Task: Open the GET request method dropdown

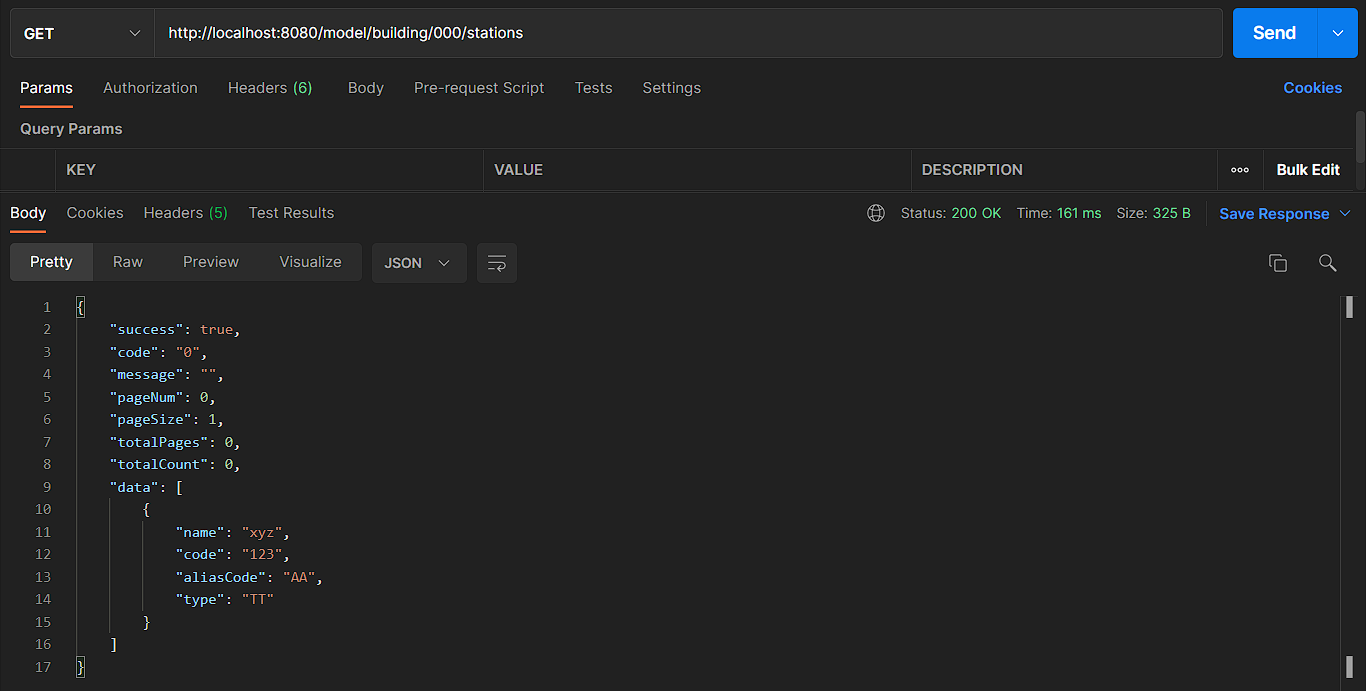Action: pyautogui.click(x=80, y=33)
